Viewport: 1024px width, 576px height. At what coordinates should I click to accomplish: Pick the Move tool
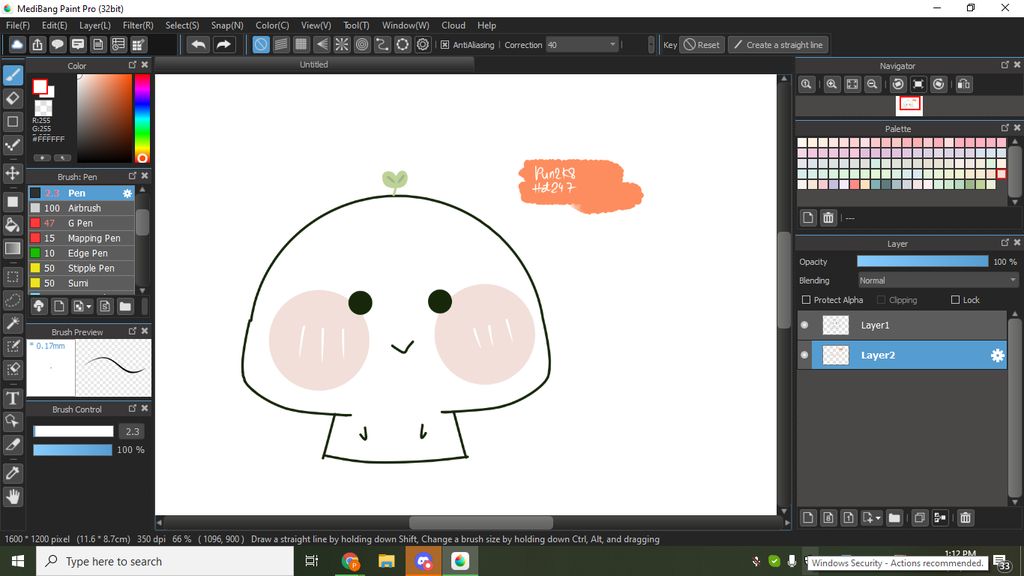point(13,173)
